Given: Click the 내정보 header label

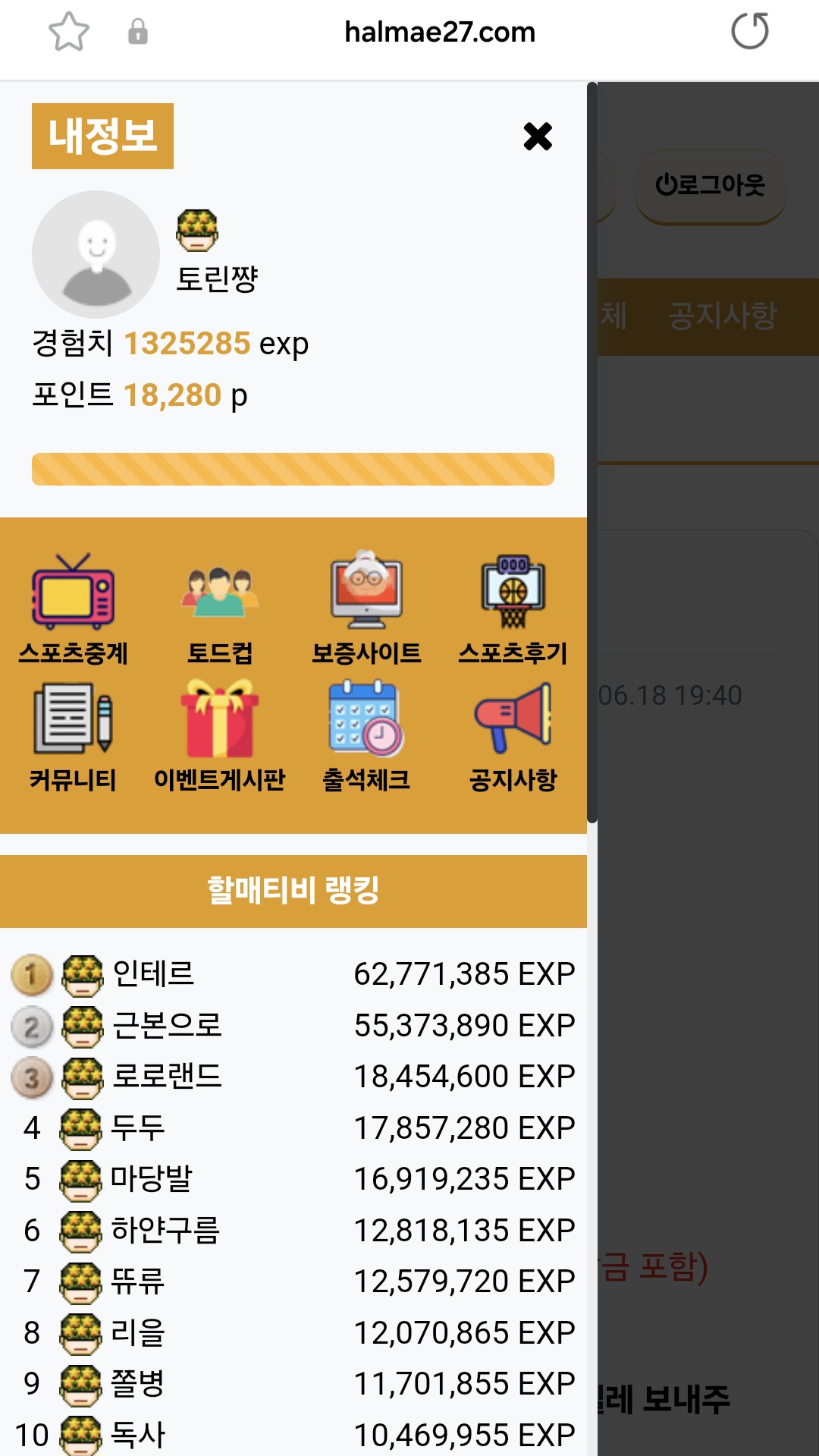Looking at the screenshot, I should pyautogui.click(x=102, y=136).
